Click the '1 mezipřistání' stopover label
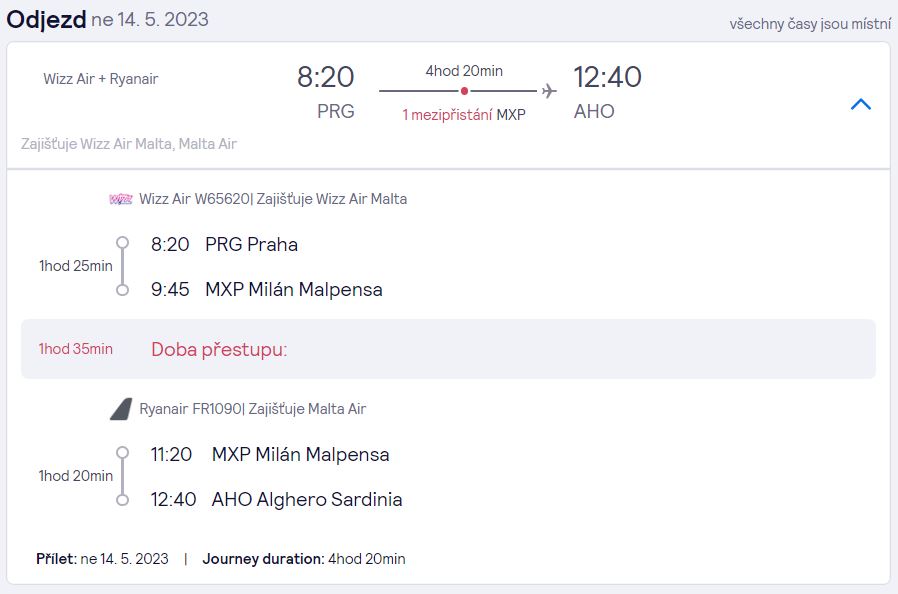Image resolution: width=898 pixels, height=594 pixels. pyautogui.click(x=447, y=115)
